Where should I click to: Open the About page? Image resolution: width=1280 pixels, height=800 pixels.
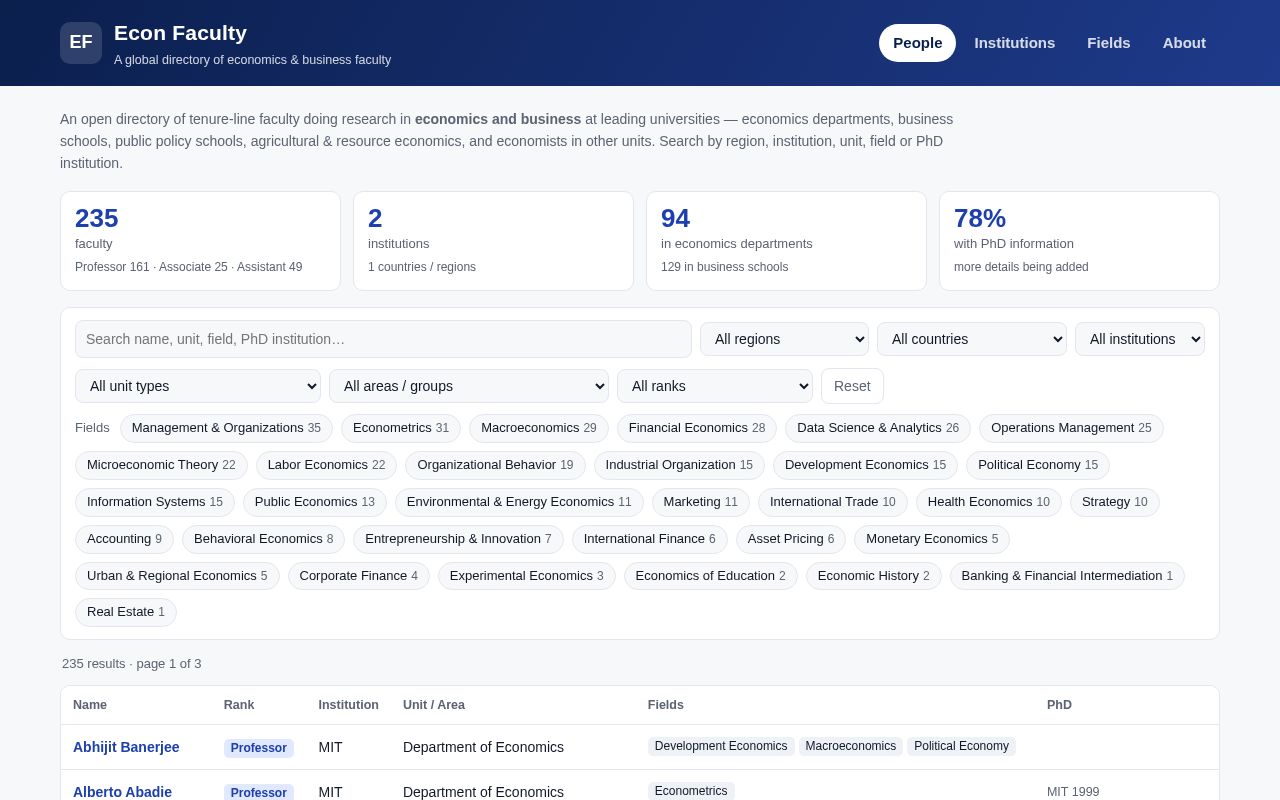pyautogui.click(x=1184, y=43)
